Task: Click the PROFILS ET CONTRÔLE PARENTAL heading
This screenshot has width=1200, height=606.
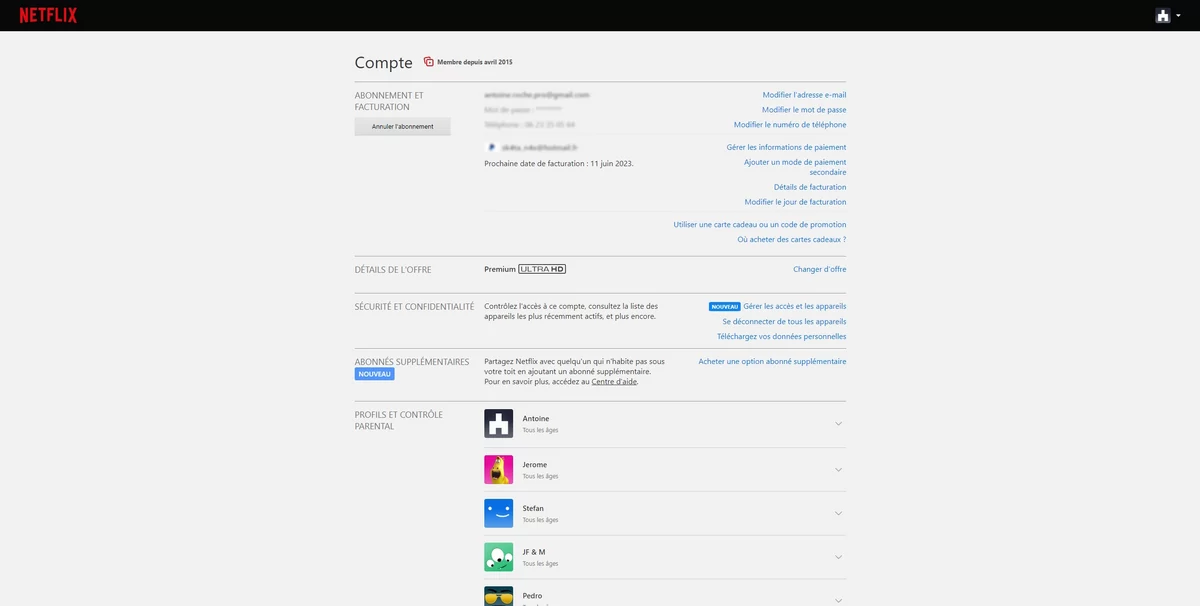Action: point(399,420)
